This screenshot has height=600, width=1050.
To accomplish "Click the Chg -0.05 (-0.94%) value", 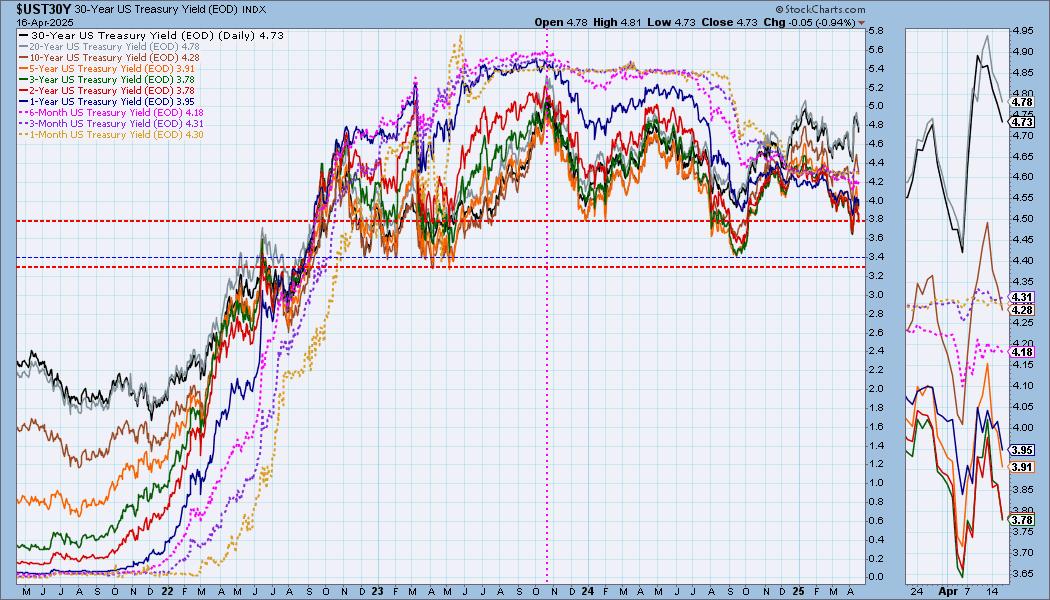I will point(810,22).
